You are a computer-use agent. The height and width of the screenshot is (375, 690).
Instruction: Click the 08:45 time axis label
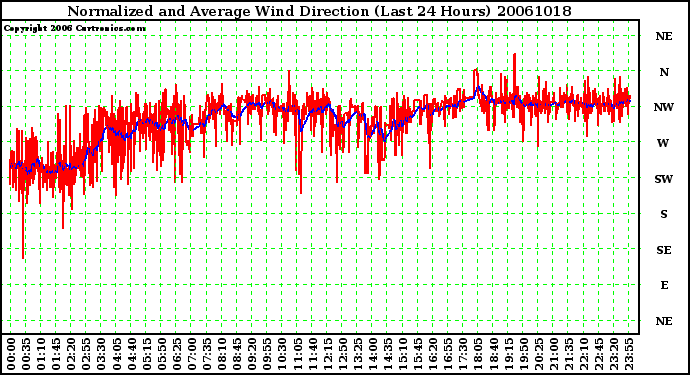tap(237, 354)
